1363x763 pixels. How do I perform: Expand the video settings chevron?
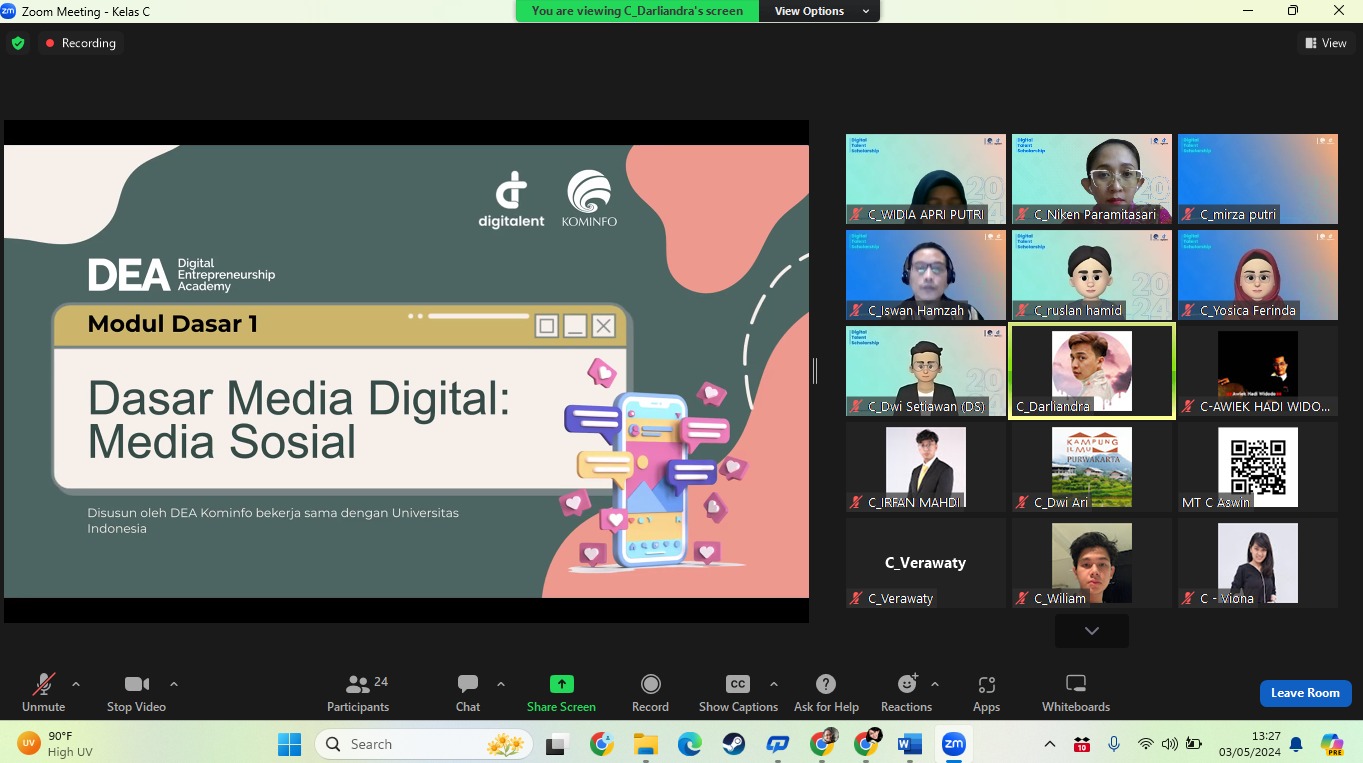173,684
